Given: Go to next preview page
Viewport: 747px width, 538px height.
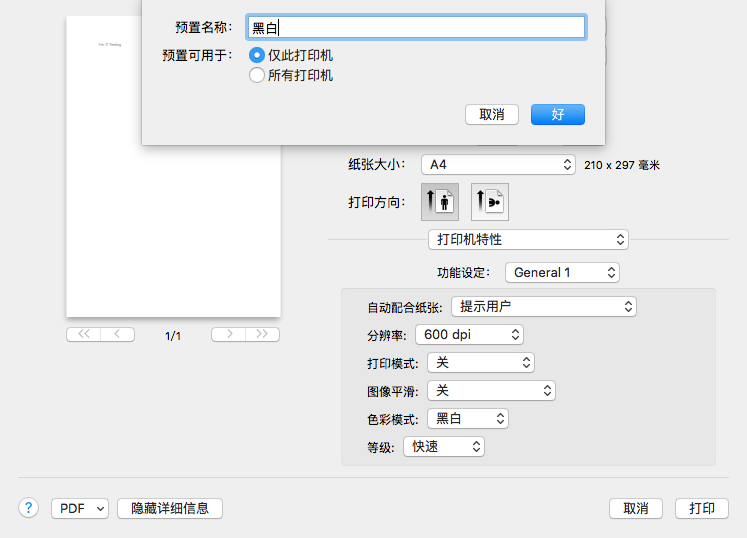Looking at the screenshot, I should 229,335.
